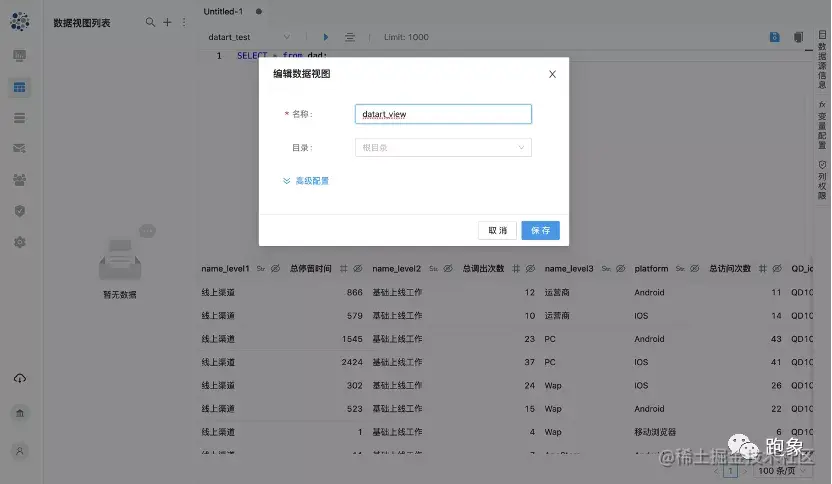Change platform column type Str icon
Image resolution: width=832 pixels, height=484 pixels.
680,269
